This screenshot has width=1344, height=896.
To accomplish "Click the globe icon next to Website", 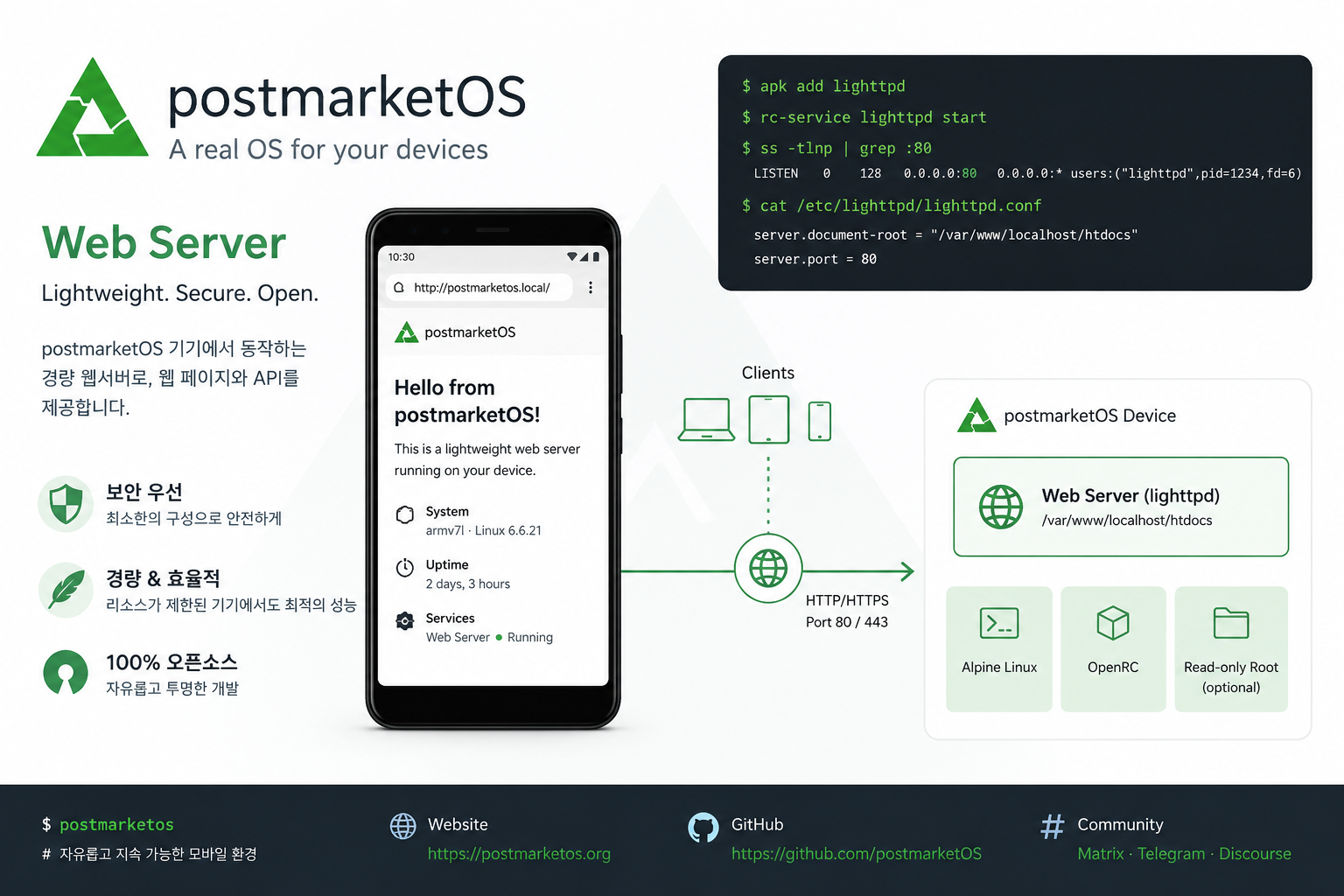I will click(403, 826).
